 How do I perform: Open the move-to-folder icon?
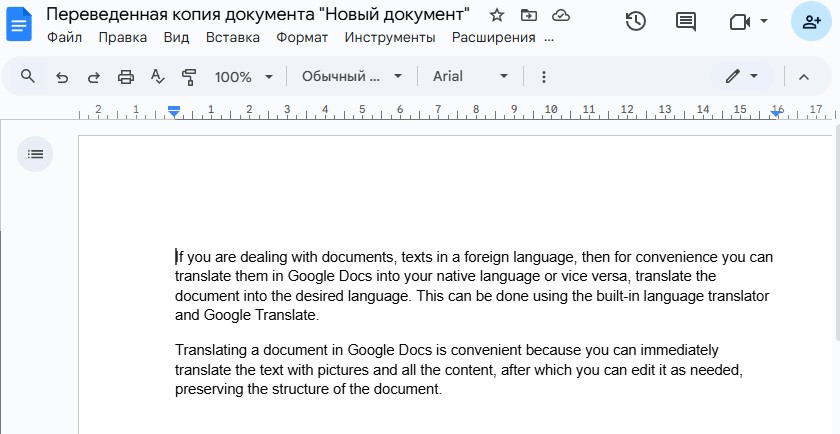coord(529,16)
